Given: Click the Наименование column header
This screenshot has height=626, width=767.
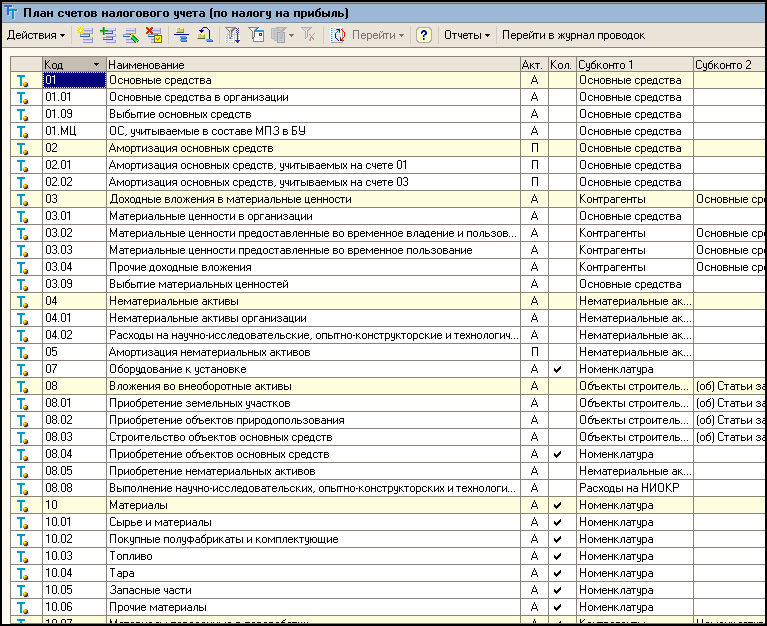Looking at the screenshot, I should 313,65.
